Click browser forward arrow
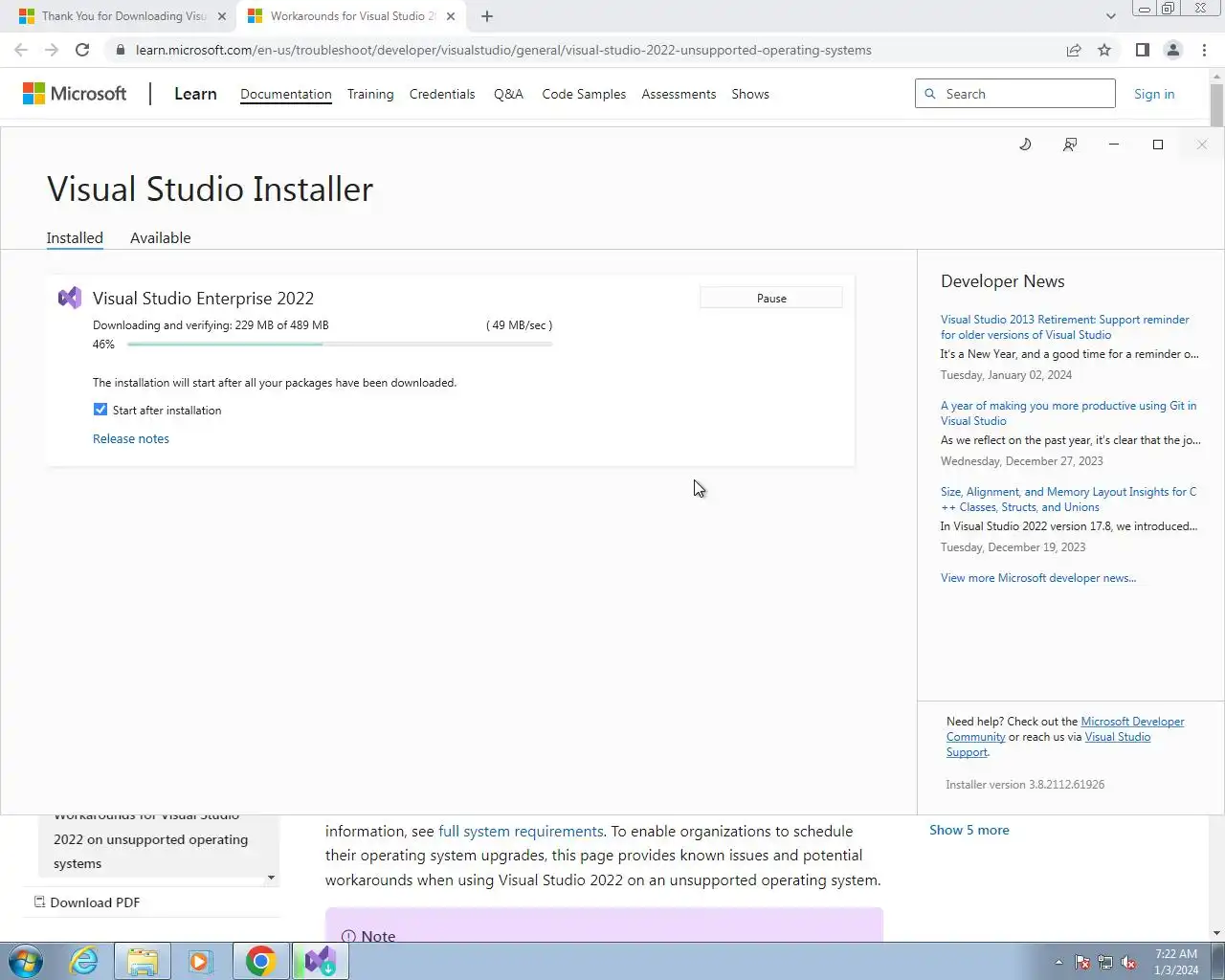 coord(52,50)
